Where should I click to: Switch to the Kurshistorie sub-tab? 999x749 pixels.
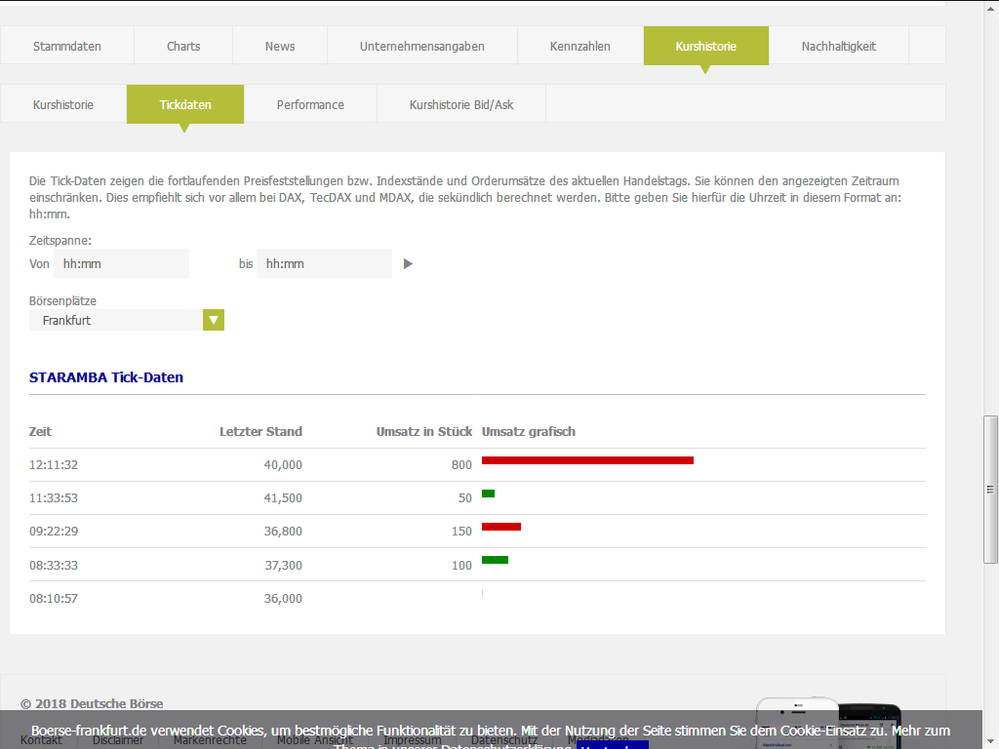coord(63,104)
